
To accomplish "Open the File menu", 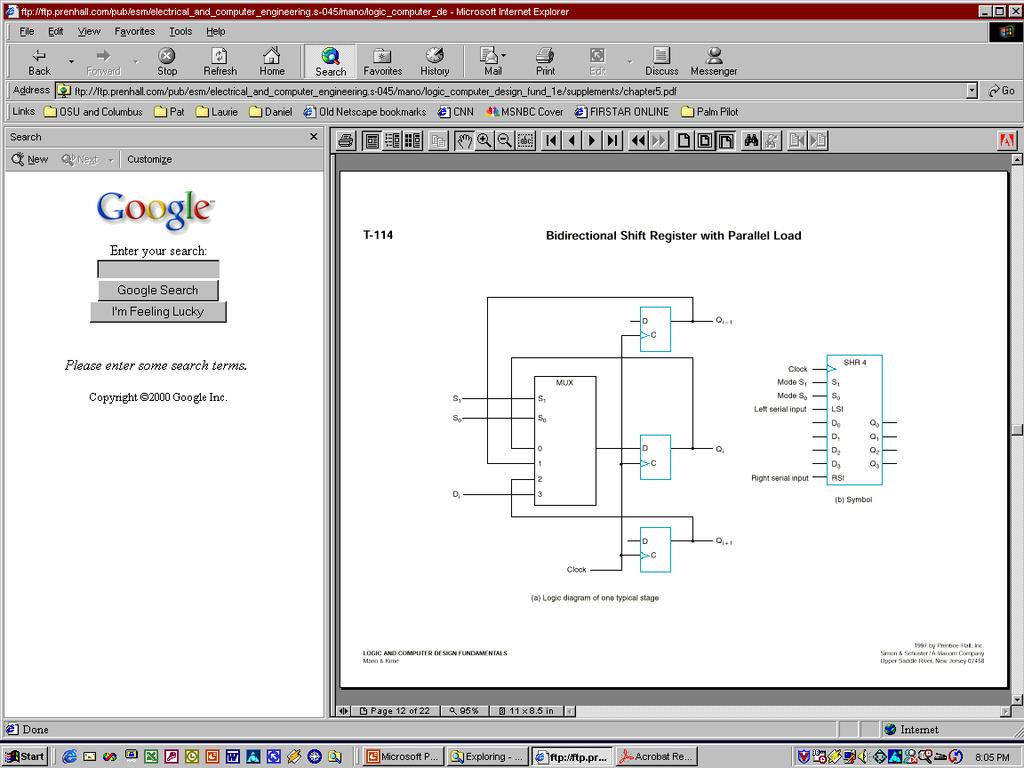I will tap(27, 31).
